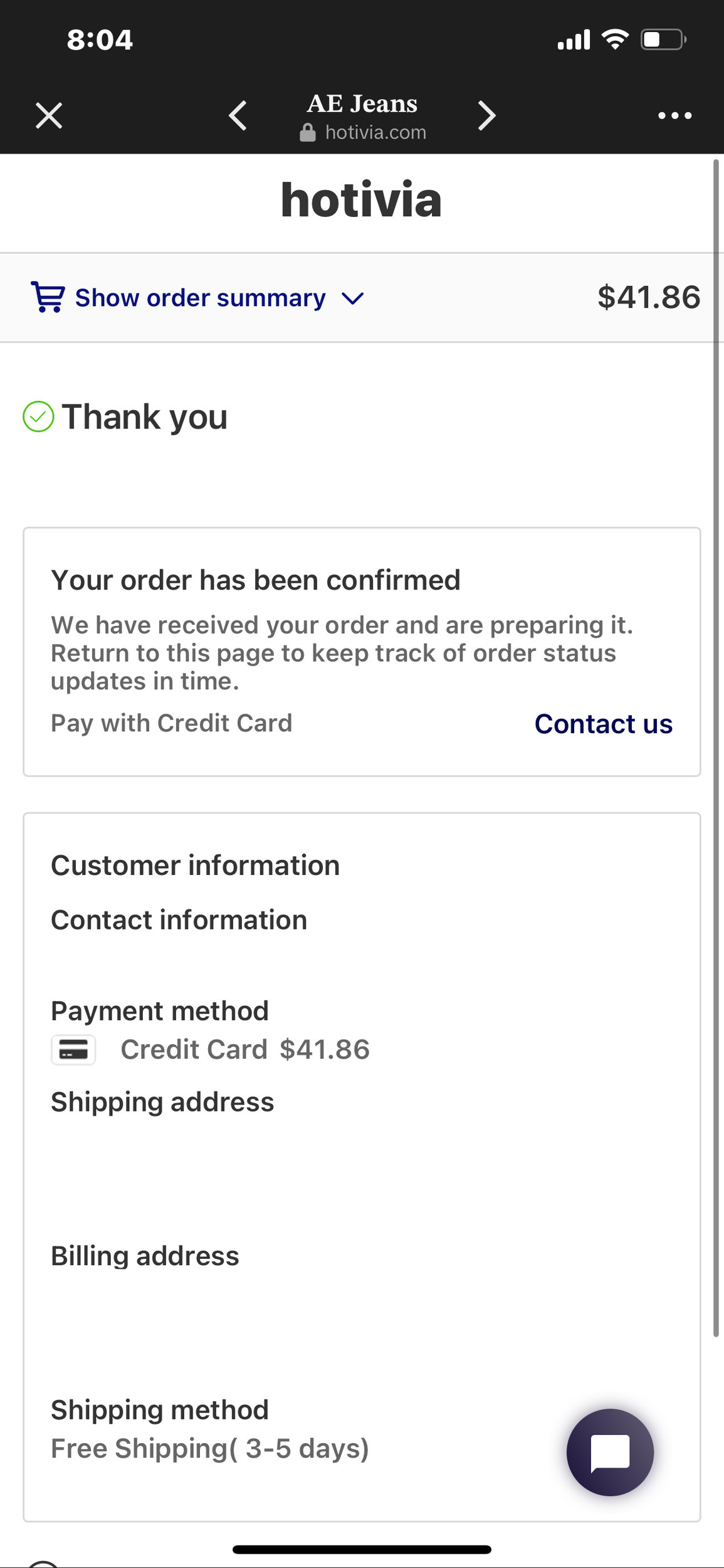Image resolution: width=724 pixels, height=1568 pixels.
Task: Expand the order summary chevron arrow
Action: tap(352, 299)
